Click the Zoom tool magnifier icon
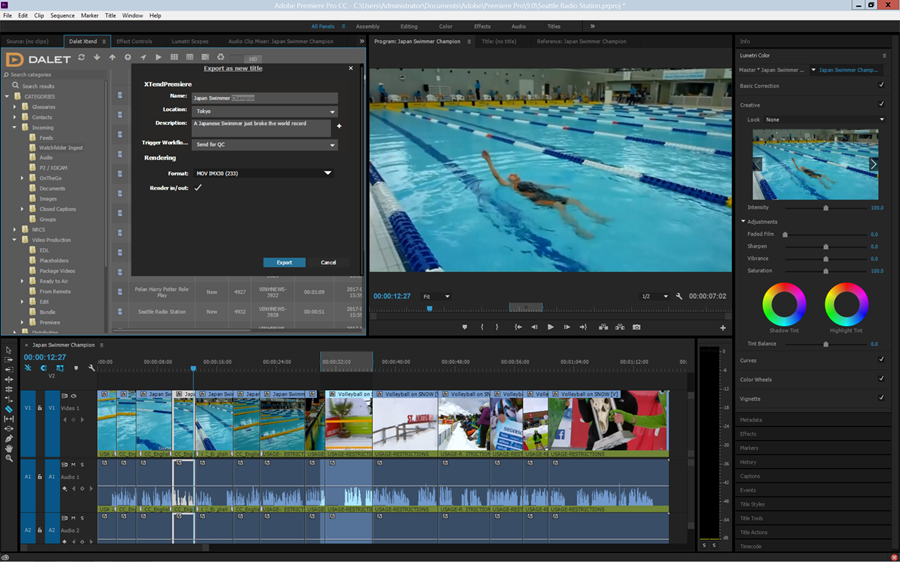This screenshot has width=900, height=562. [9, 458]
